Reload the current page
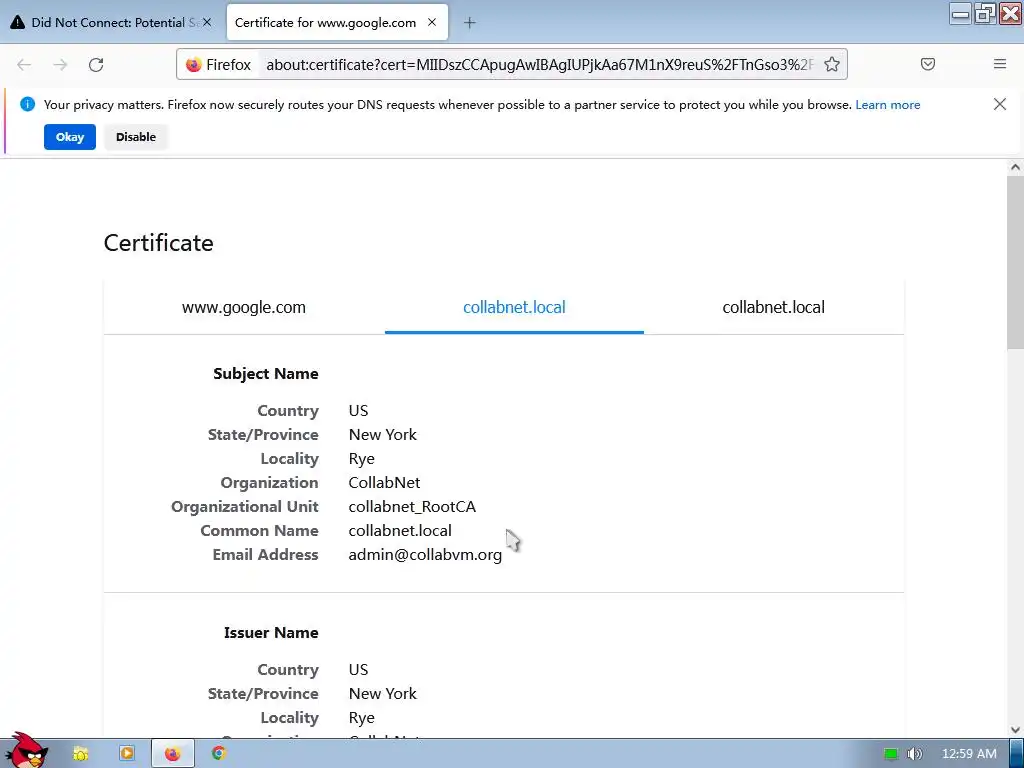 pos(96,65)
